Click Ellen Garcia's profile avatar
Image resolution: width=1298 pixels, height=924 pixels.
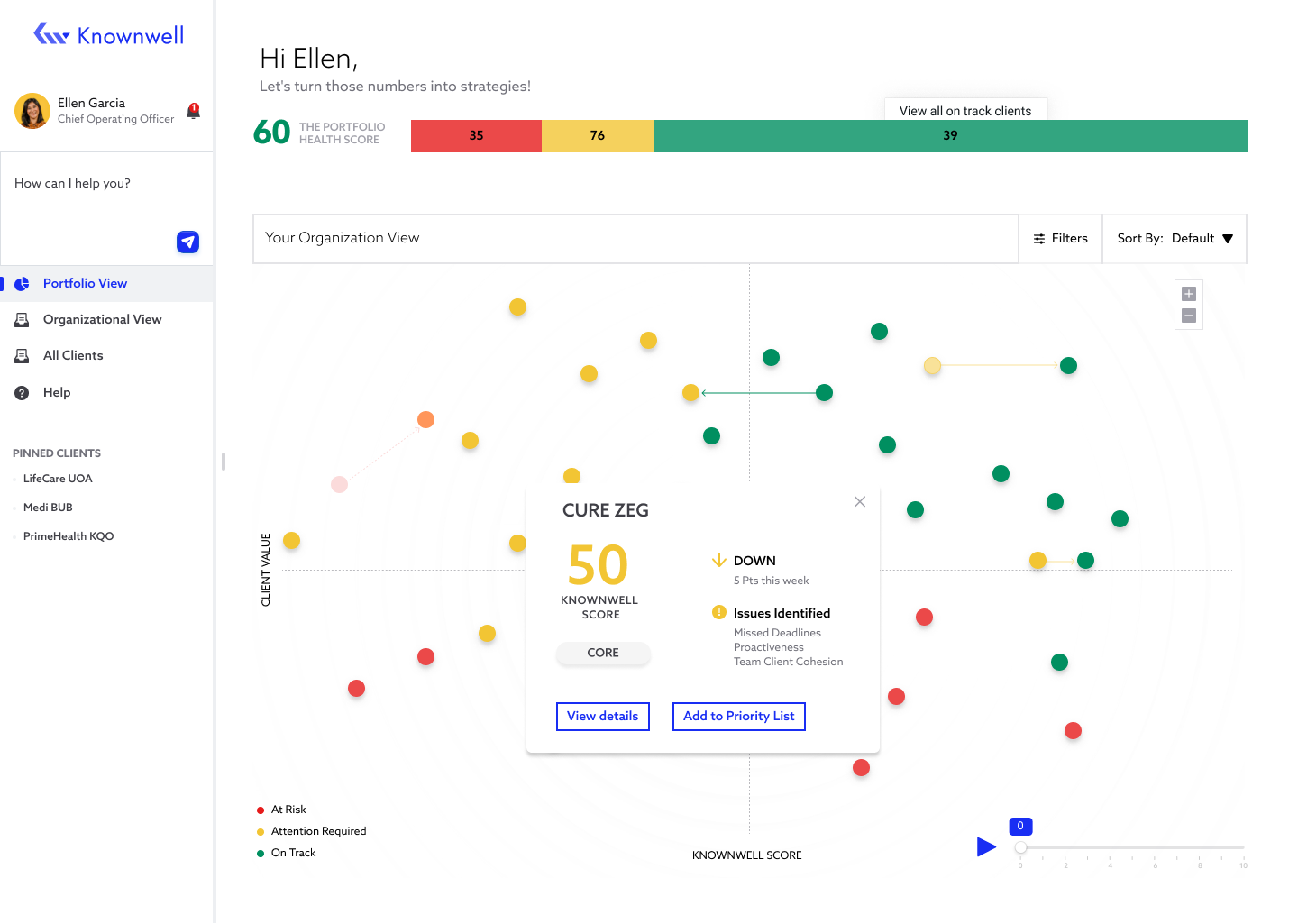[32, 111]
